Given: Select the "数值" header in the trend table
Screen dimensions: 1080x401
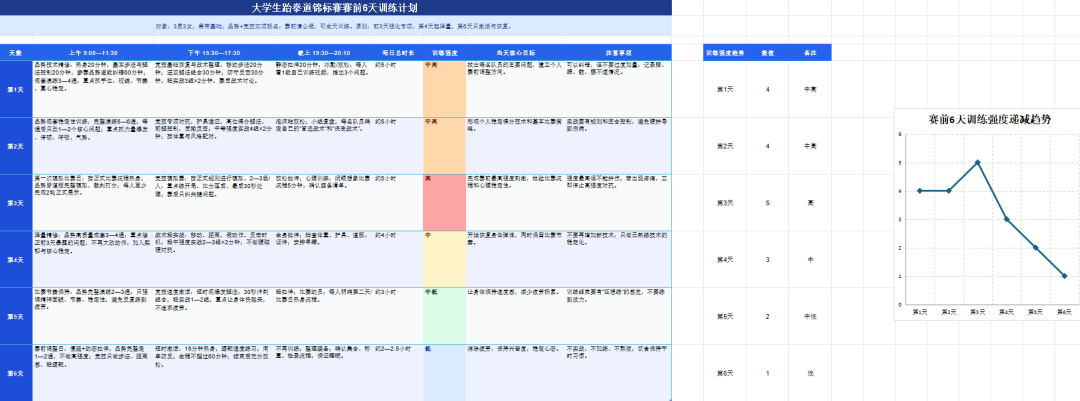Looking at the screenshot, I should pyautogui.click(x=767, y=52).
